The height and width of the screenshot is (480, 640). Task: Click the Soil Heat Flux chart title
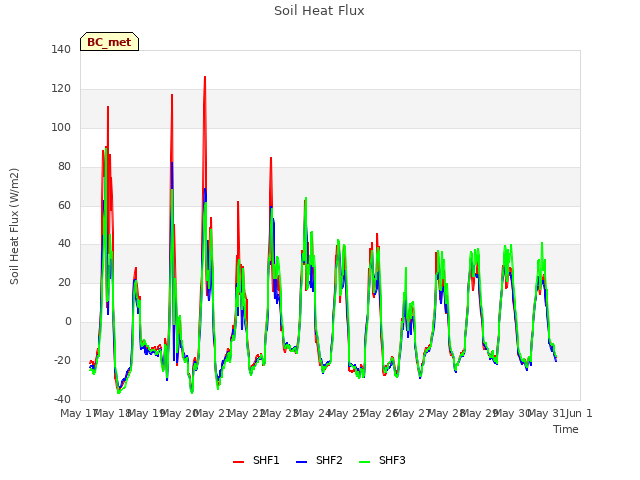click(x=319, y=11)
